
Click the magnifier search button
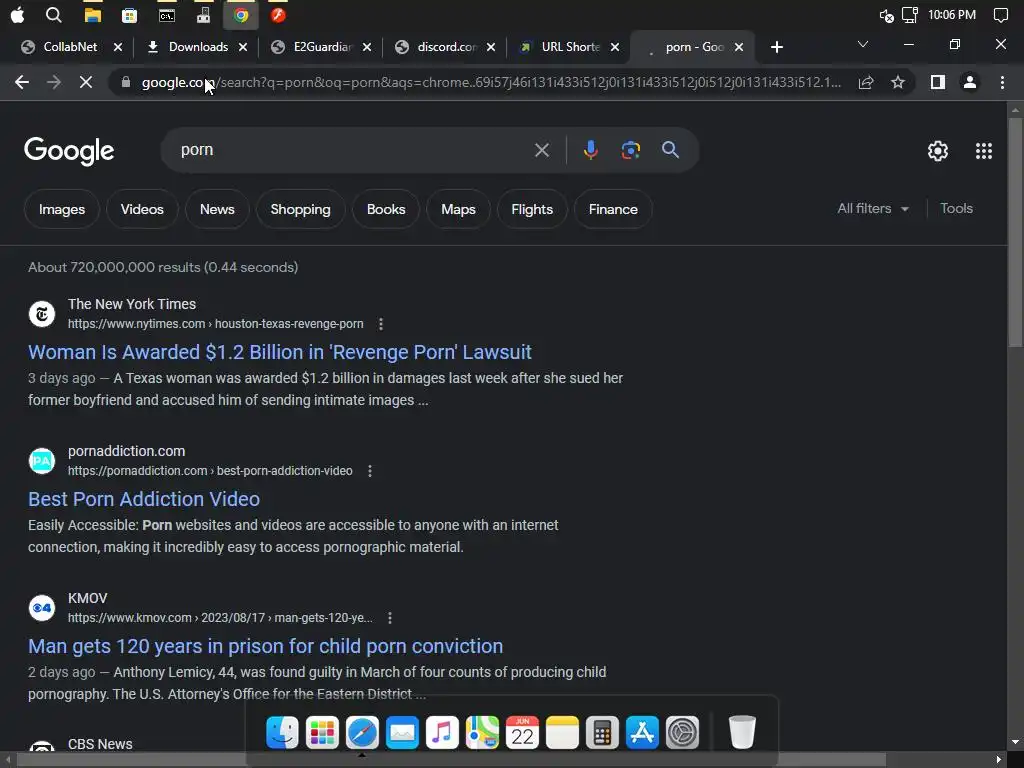coord(670,150)
